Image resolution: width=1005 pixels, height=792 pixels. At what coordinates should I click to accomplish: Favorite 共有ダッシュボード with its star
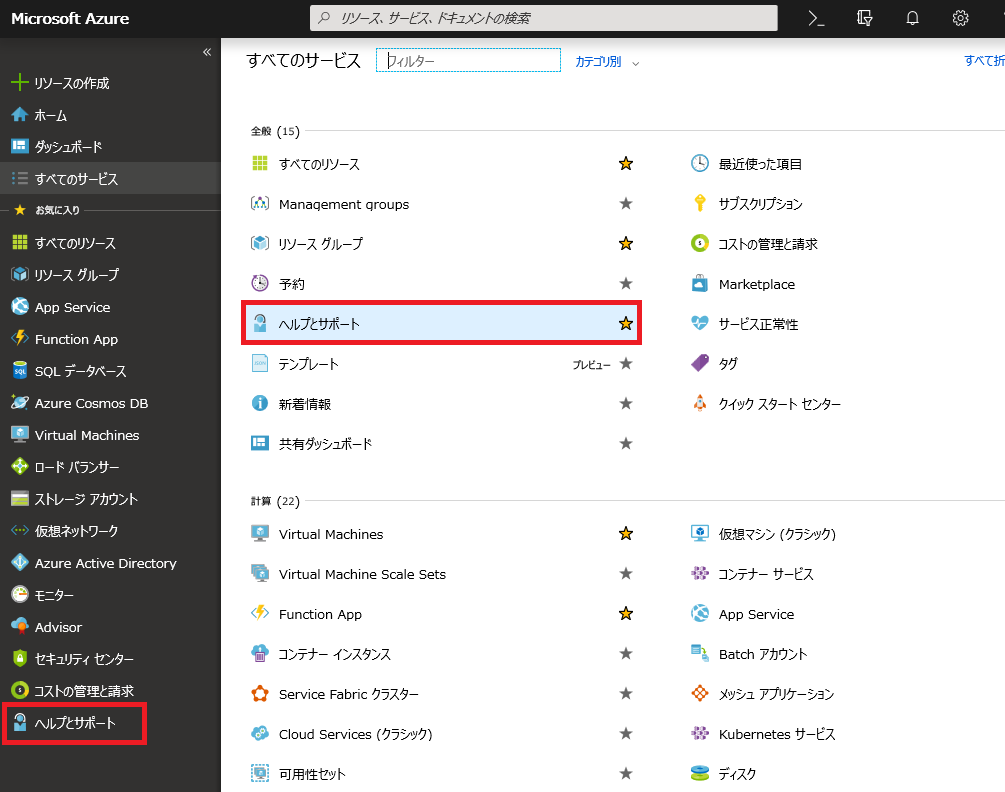626,443
